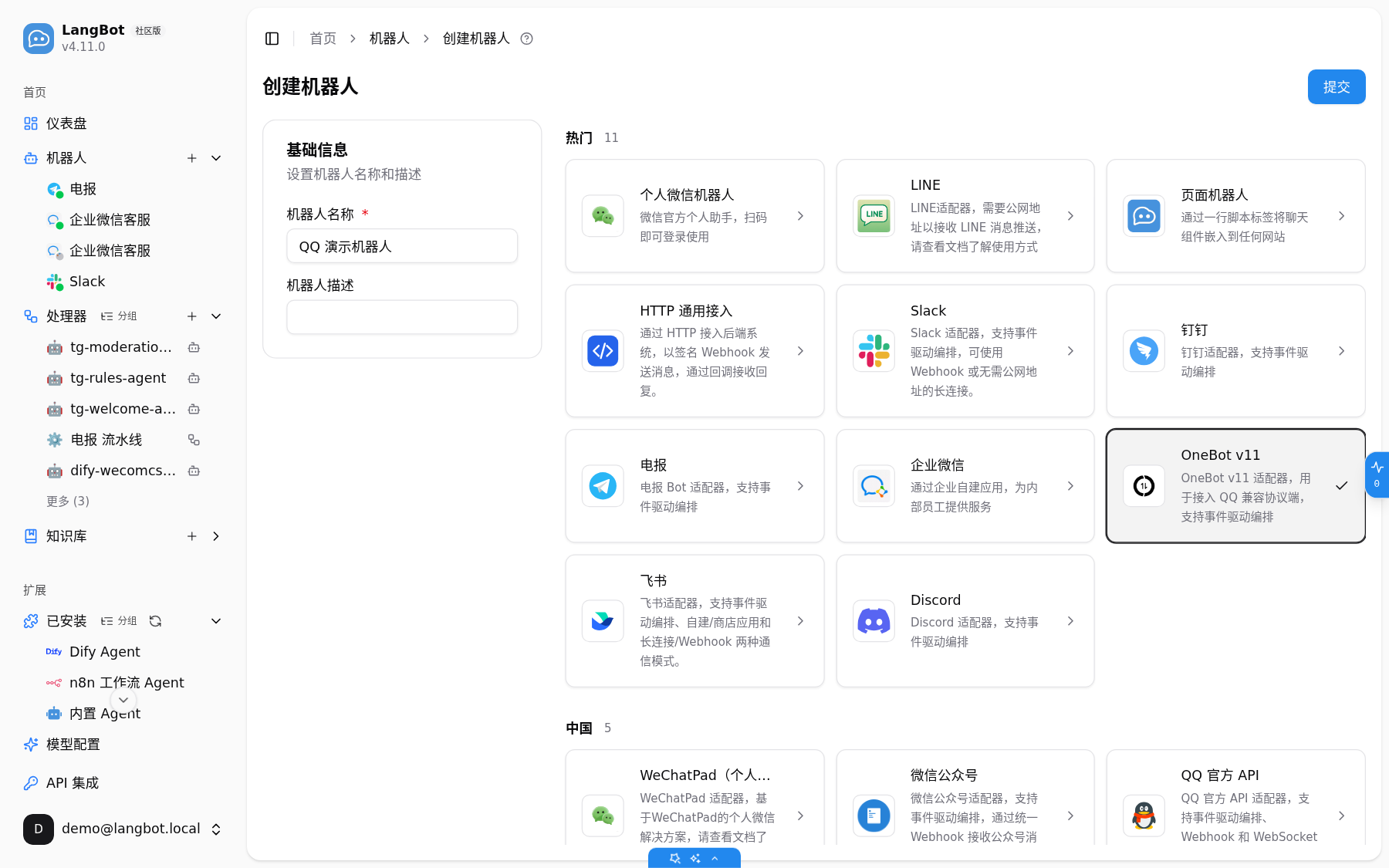1389x868 pixels.
Task: Add a new robot with plus icon
Action: [x=192, y=158]
